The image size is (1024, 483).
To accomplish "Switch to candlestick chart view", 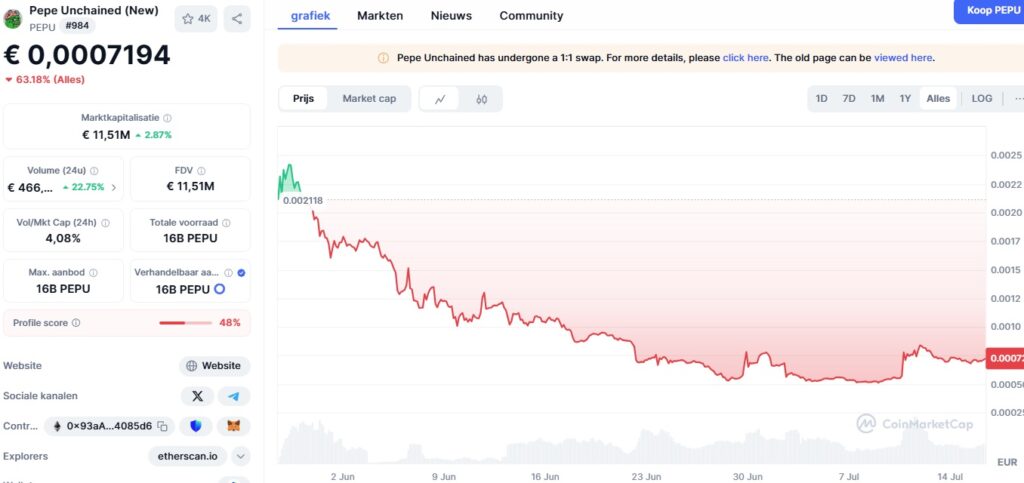I will coord(481,99).
